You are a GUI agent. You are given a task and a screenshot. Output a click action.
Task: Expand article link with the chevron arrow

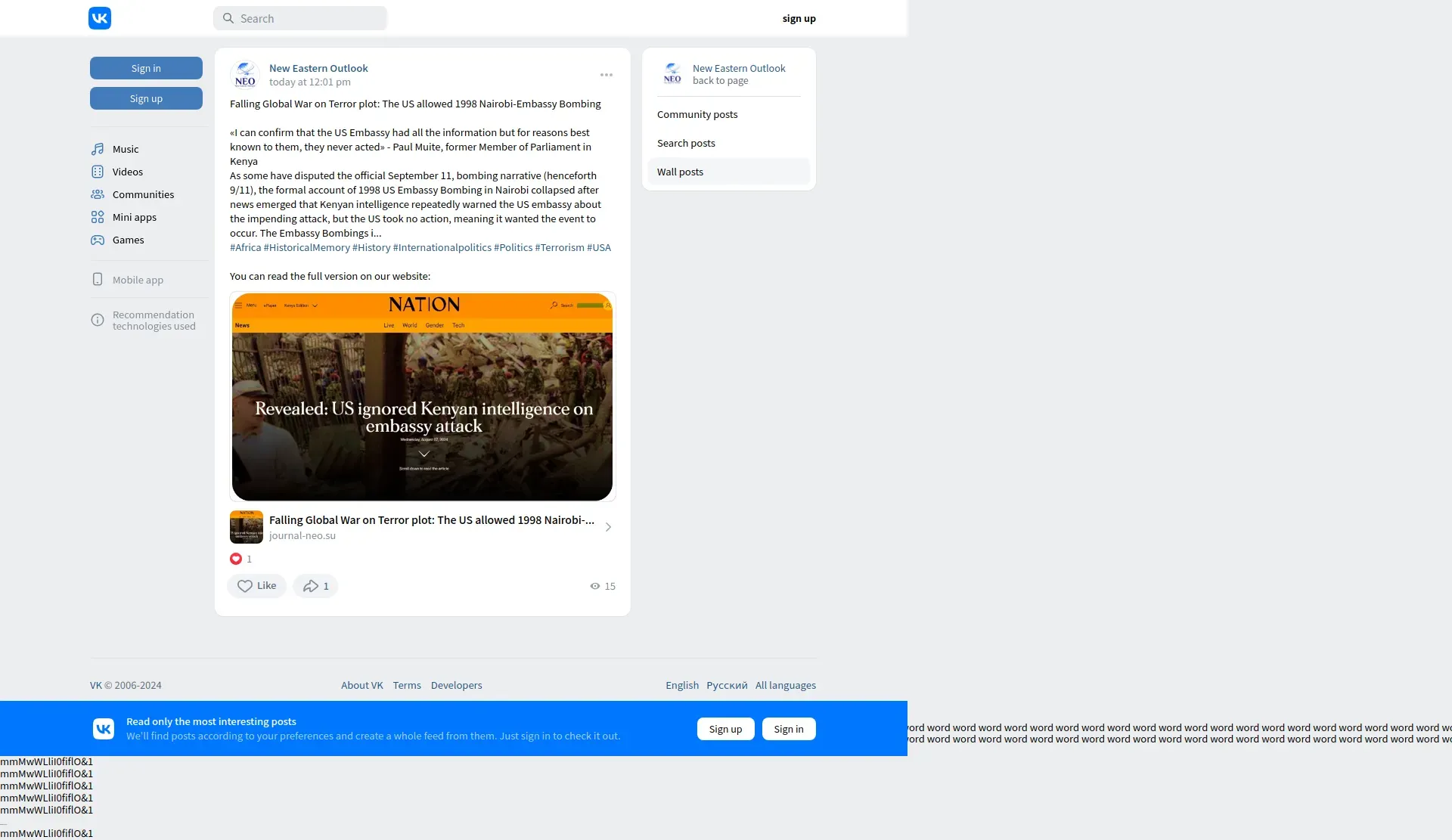click(608, 527)
